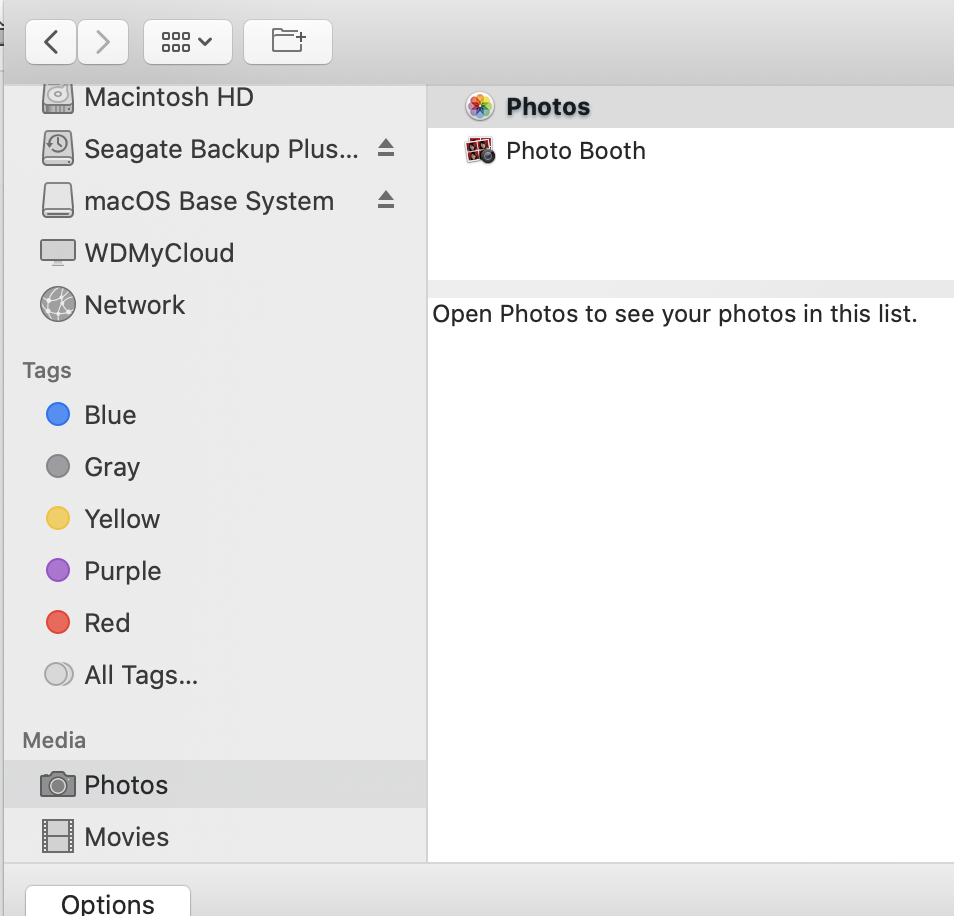
Task: Click the 'Open Photos to see your photos' message
Action: [x=675, y=314]
